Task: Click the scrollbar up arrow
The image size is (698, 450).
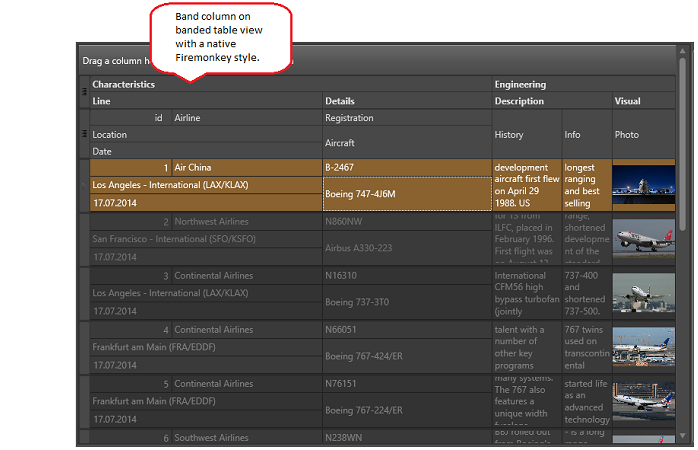Action: click(682, 51)
